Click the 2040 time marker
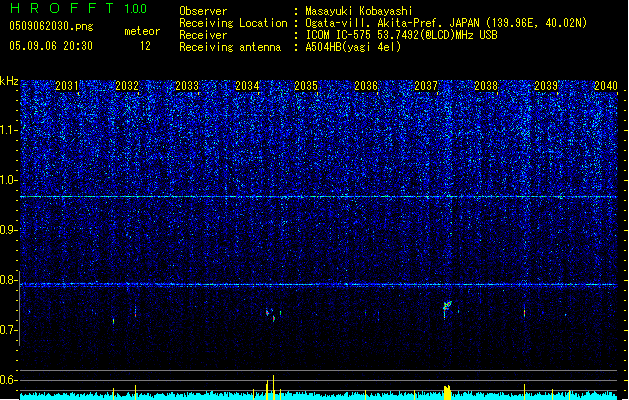629x400 pixels. [606, 86]
